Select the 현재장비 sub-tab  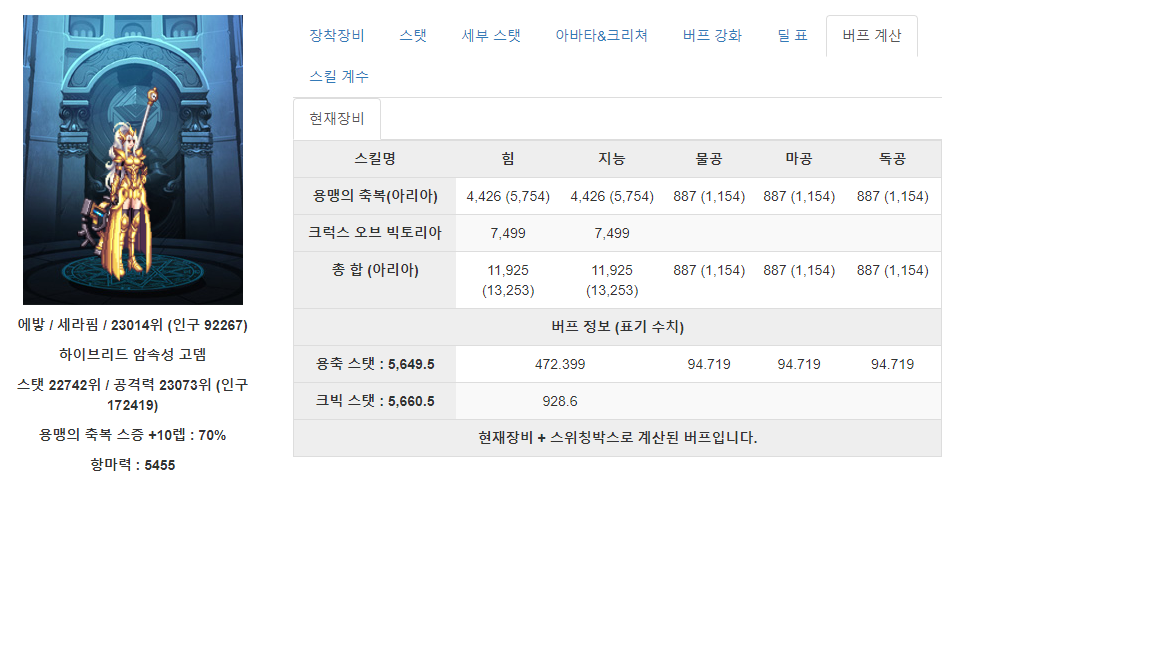[x=336, y=118]
